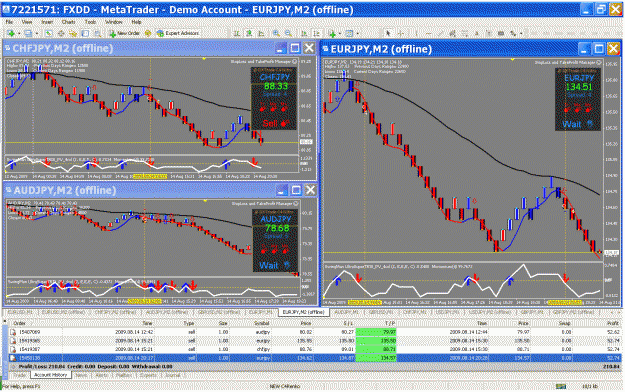Sort history by the Symbol column header
This screenshot has height=392, width=625.
tap(261, 323)
